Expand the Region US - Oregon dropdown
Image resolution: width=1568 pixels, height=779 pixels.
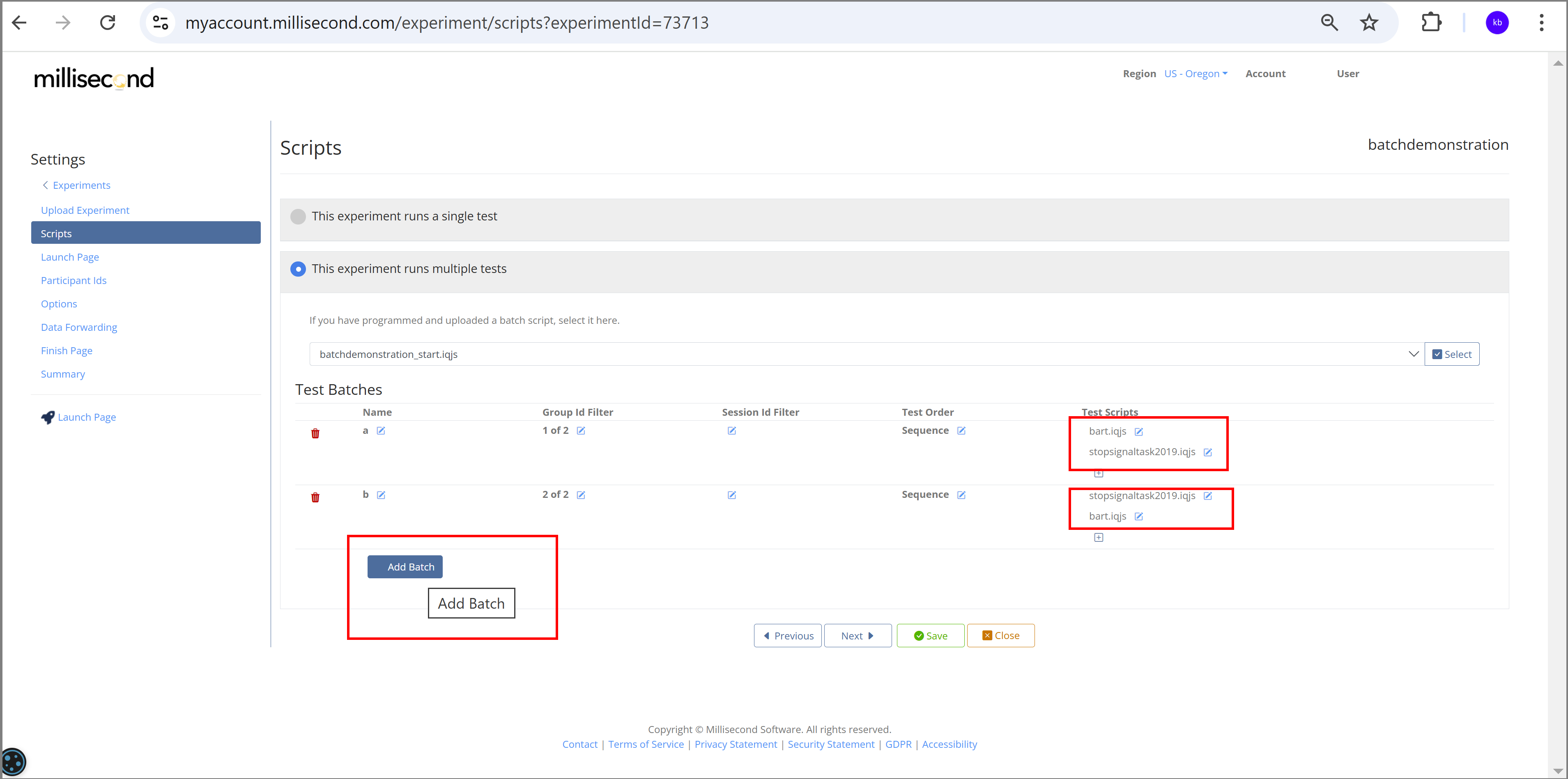click(1196, 73)
